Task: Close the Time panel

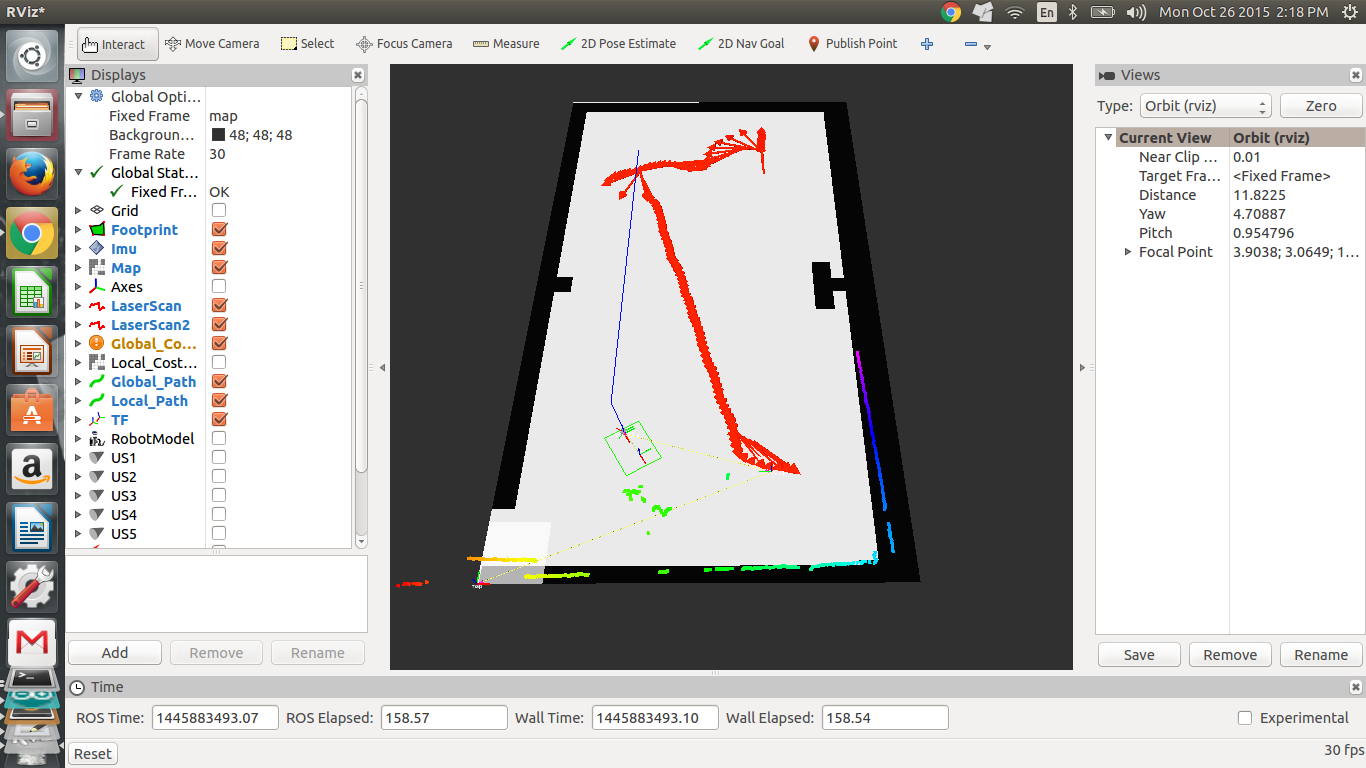Action: point(1356,687)
